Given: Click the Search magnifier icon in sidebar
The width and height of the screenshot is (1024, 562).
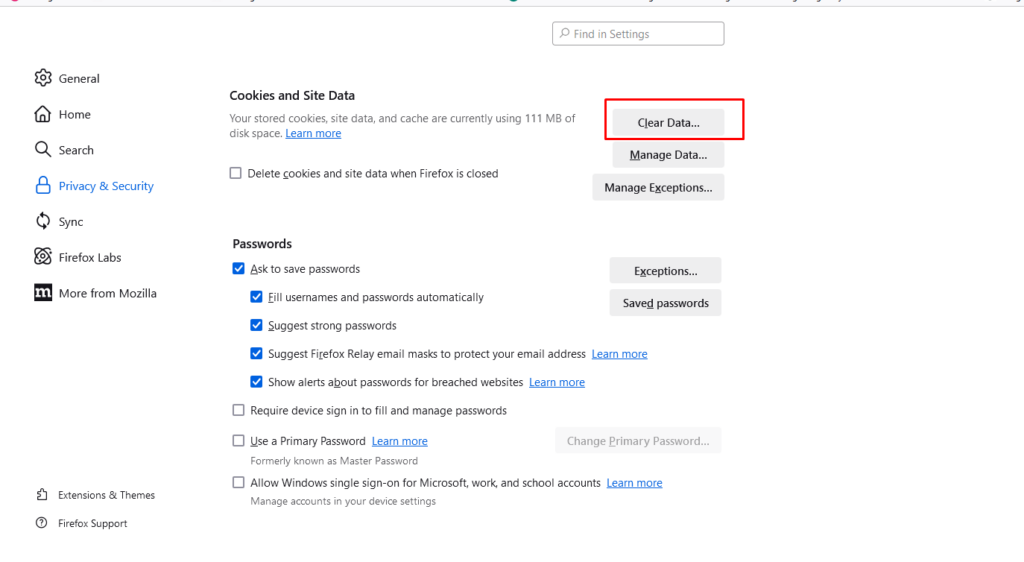Looking at the screenshot, I should click(42, 149).
